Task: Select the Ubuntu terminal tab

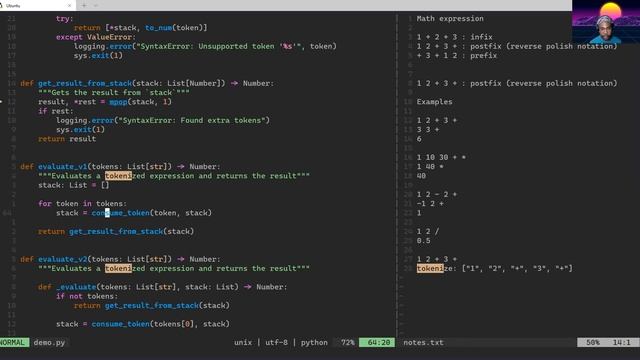Action: [x=37, y=5]
